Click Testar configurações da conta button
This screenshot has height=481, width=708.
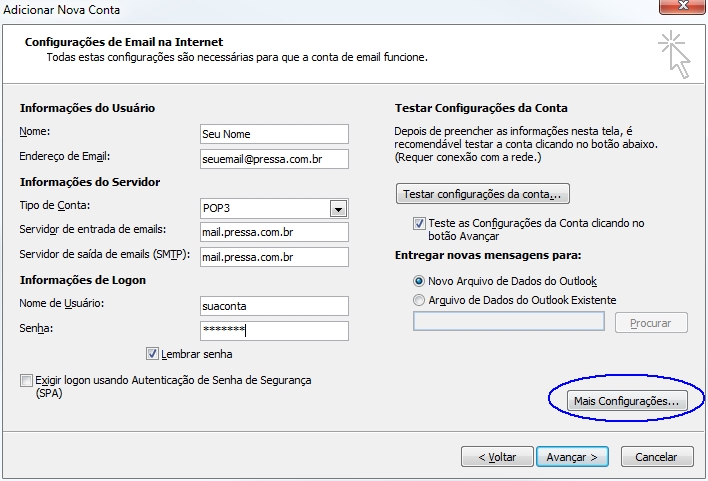(x=483, y=194)
